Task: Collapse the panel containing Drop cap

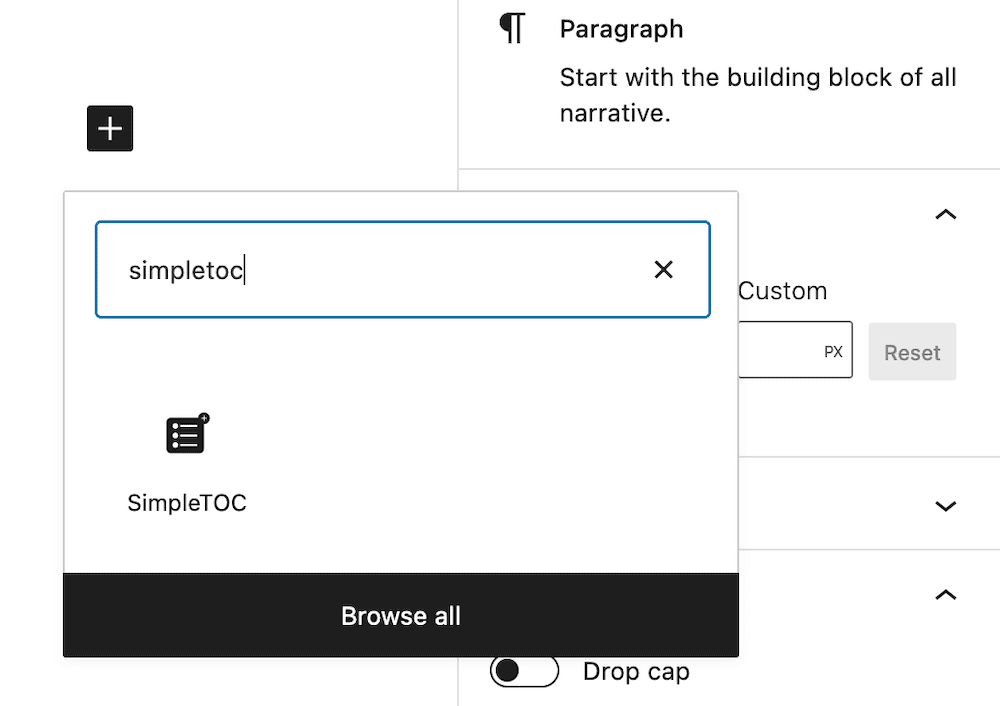Action: coord(945,595)
